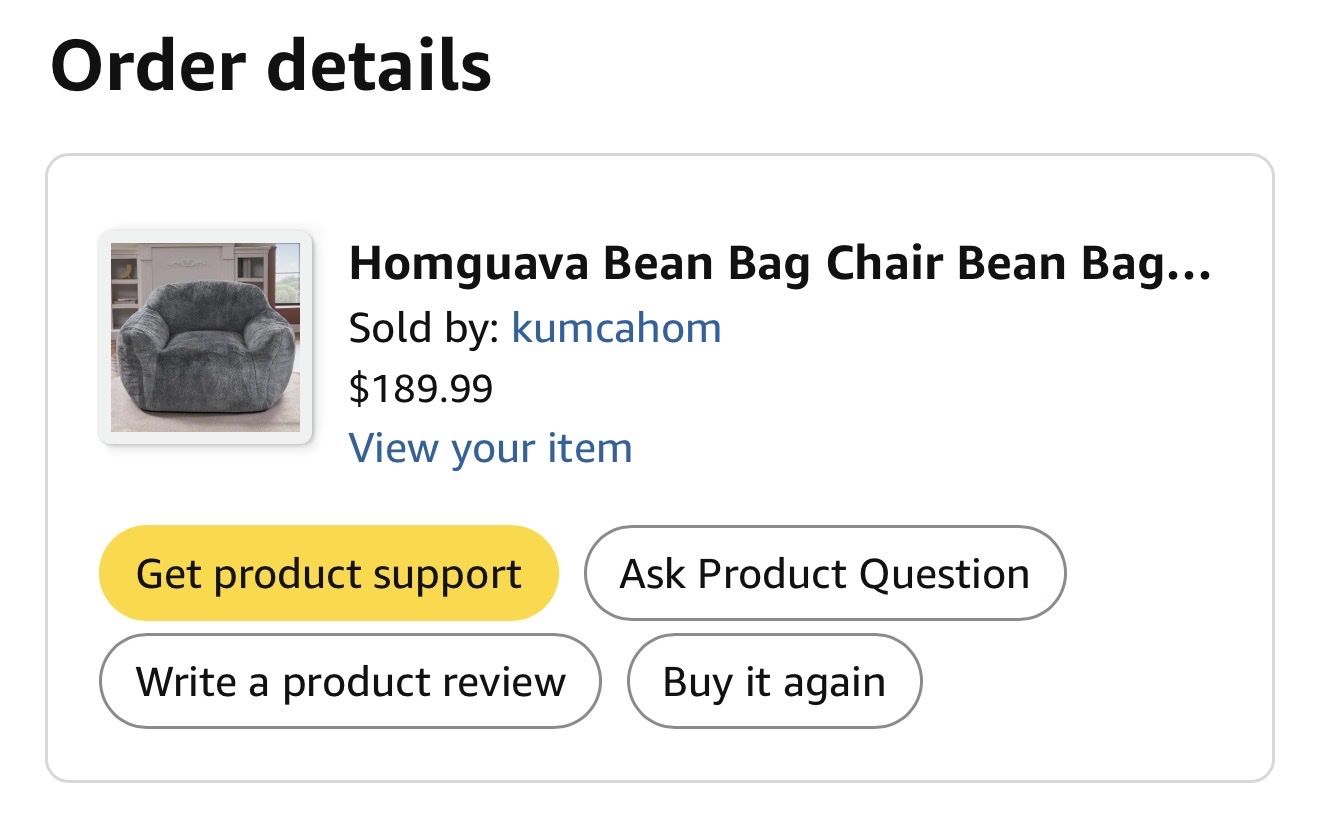
Task: Ask a question about this product
Action: [x=824, y=574]
